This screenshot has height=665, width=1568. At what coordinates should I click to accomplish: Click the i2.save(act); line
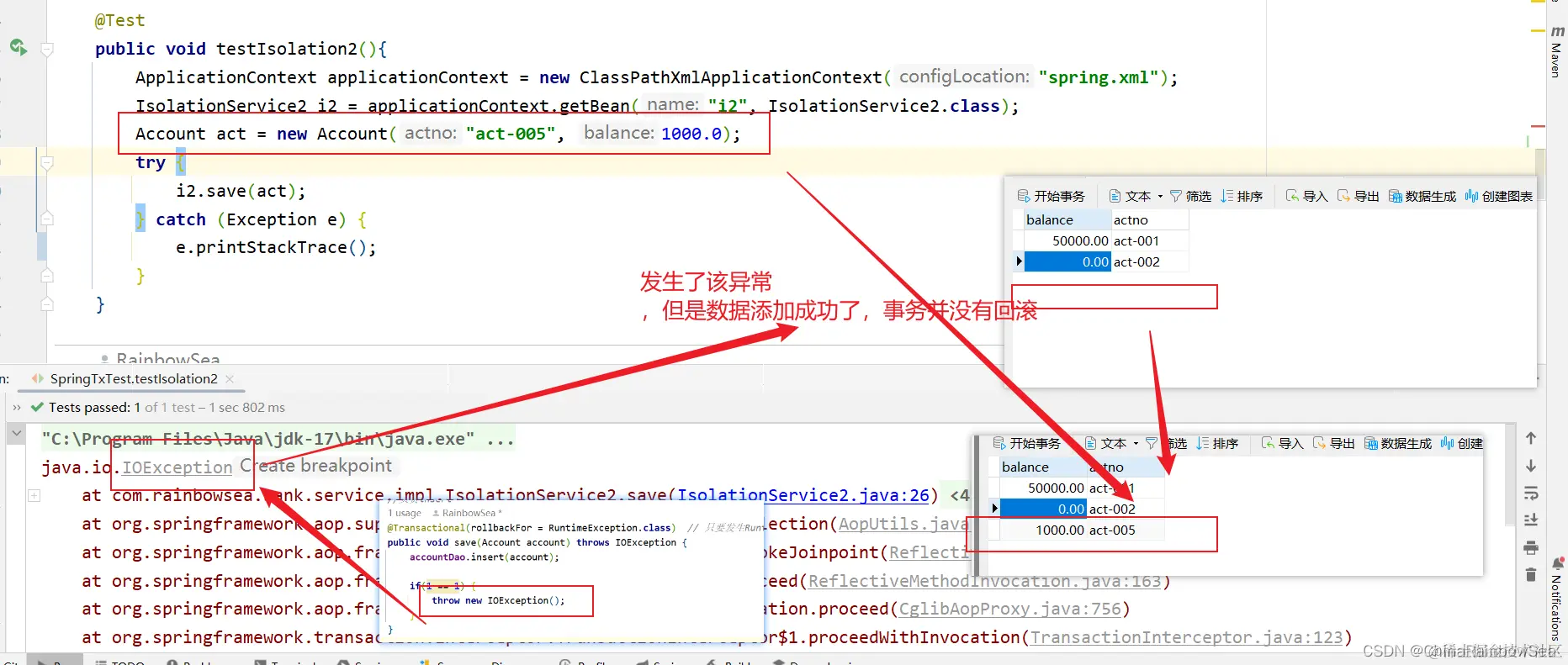pos(241,191)
